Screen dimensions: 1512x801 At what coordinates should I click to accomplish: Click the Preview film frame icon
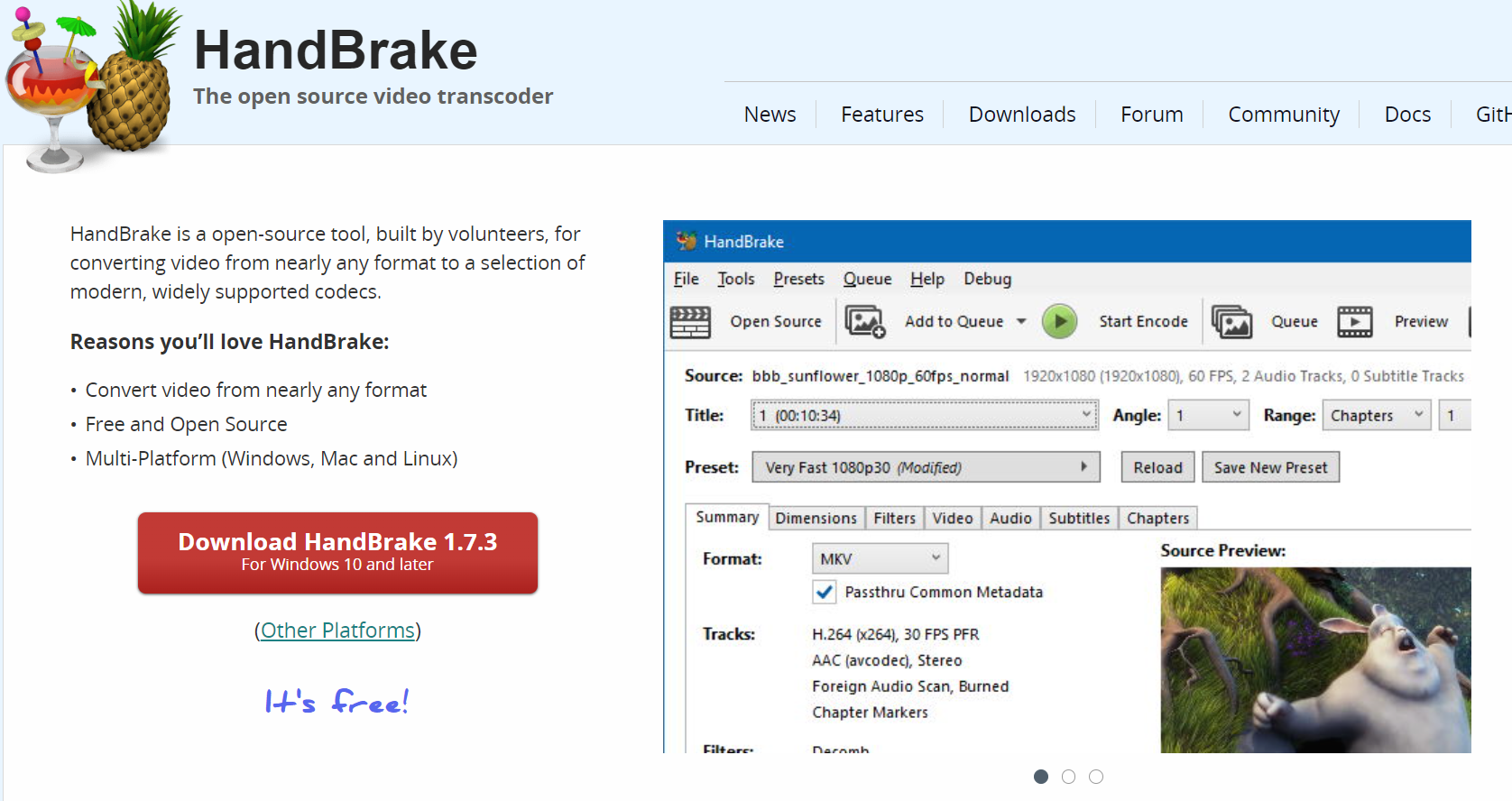click(1355, 321)
